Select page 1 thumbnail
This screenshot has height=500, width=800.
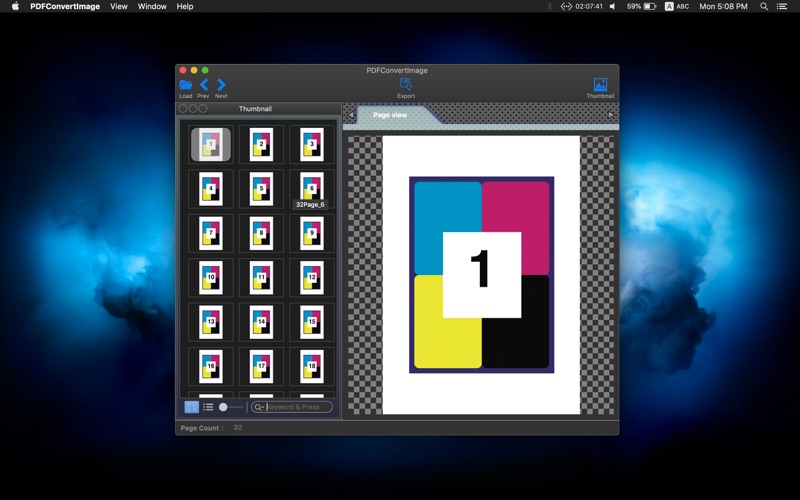point(211,144)
